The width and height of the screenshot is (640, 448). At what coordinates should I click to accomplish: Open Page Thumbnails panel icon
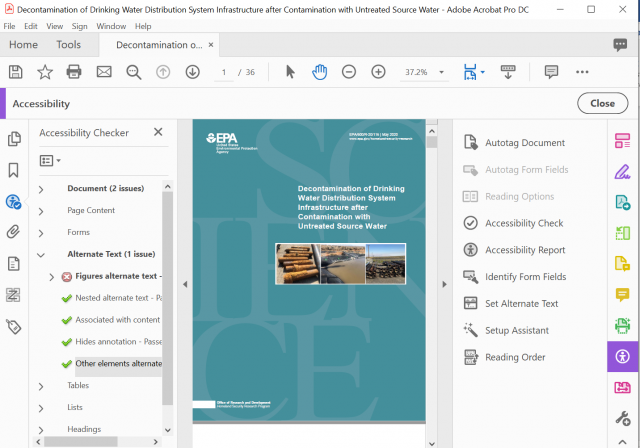pyautogui.click(x=14, y=139)
